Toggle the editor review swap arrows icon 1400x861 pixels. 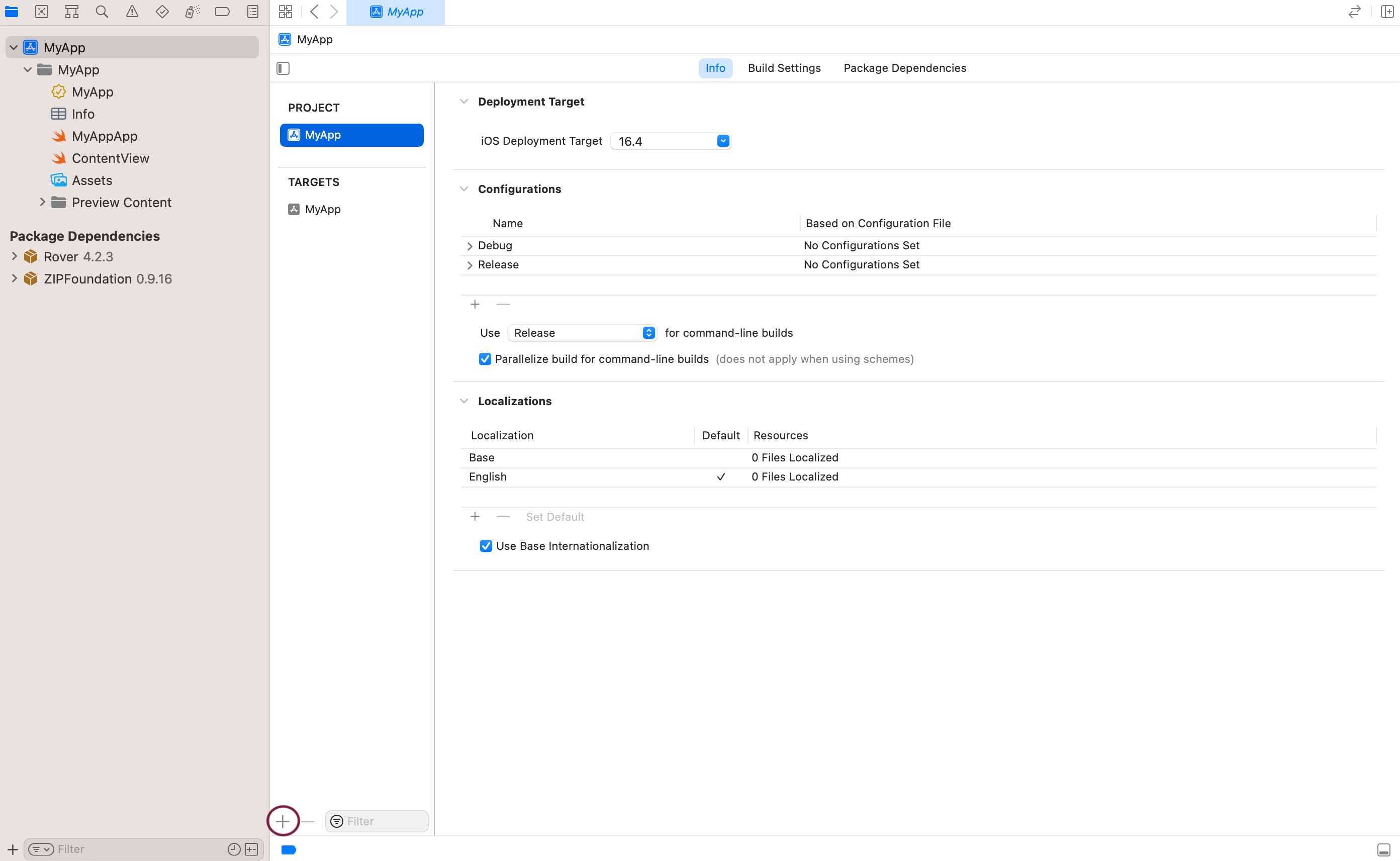(1354, 12)
